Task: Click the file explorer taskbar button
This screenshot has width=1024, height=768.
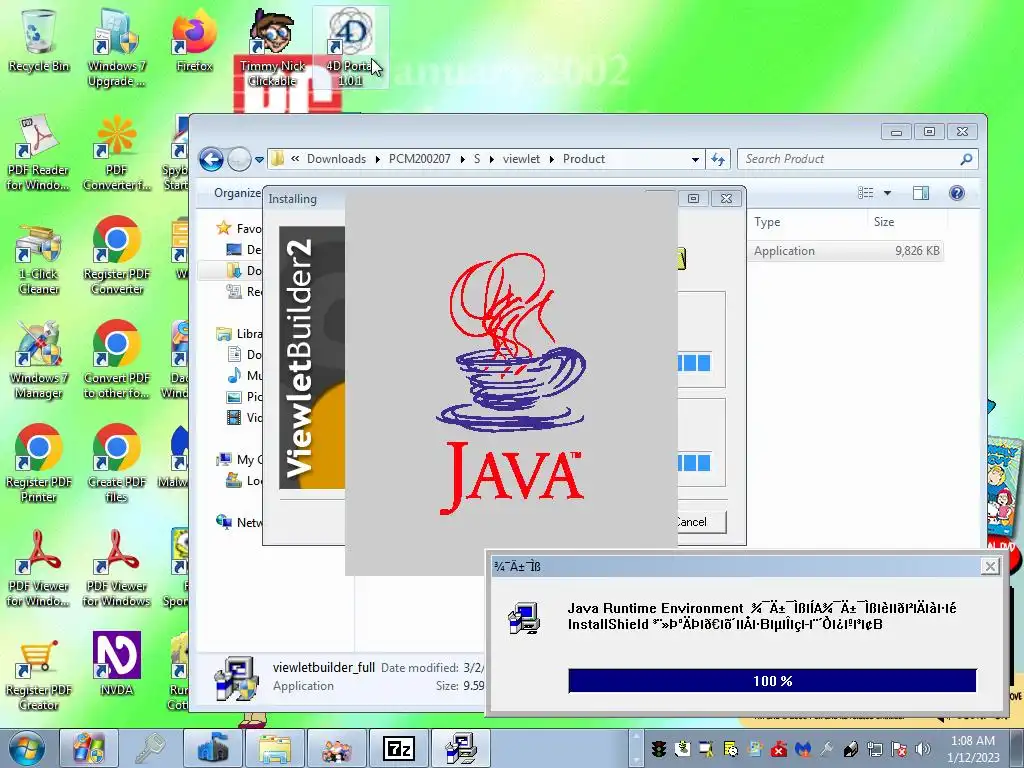Action: [x=274, y=748]
